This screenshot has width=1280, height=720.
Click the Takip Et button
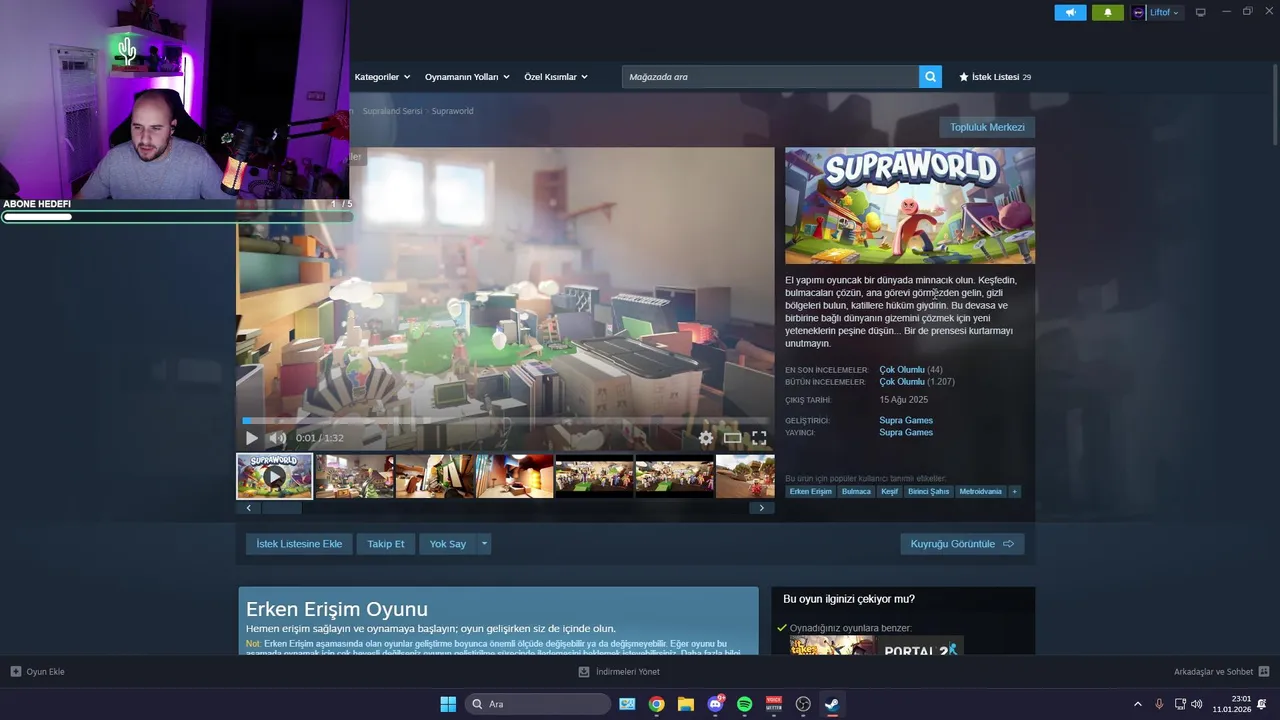[386, 544]
